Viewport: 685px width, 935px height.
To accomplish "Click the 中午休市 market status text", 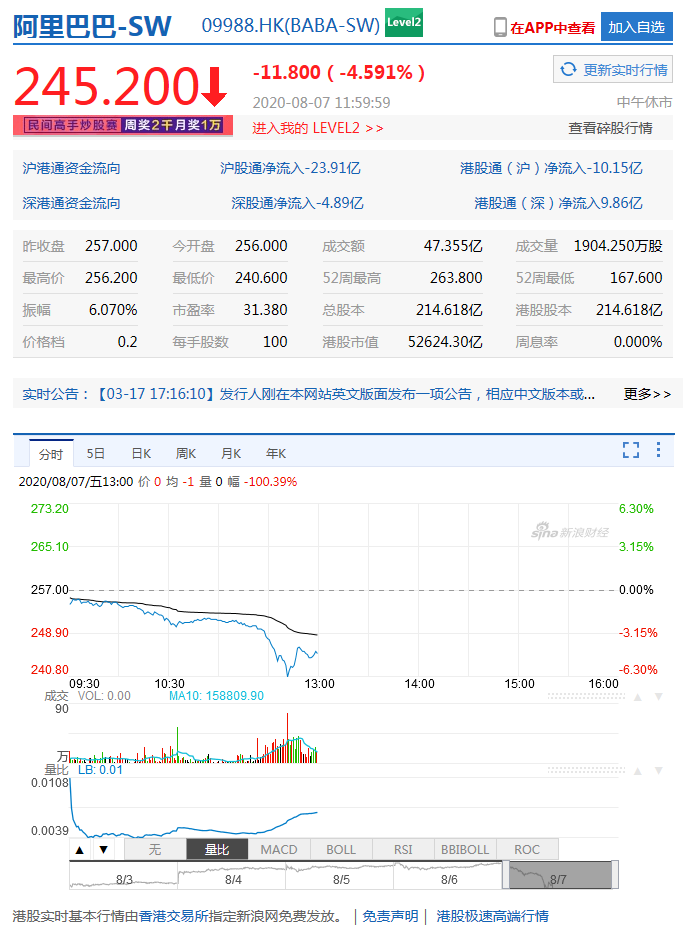I will pos(644,103).
